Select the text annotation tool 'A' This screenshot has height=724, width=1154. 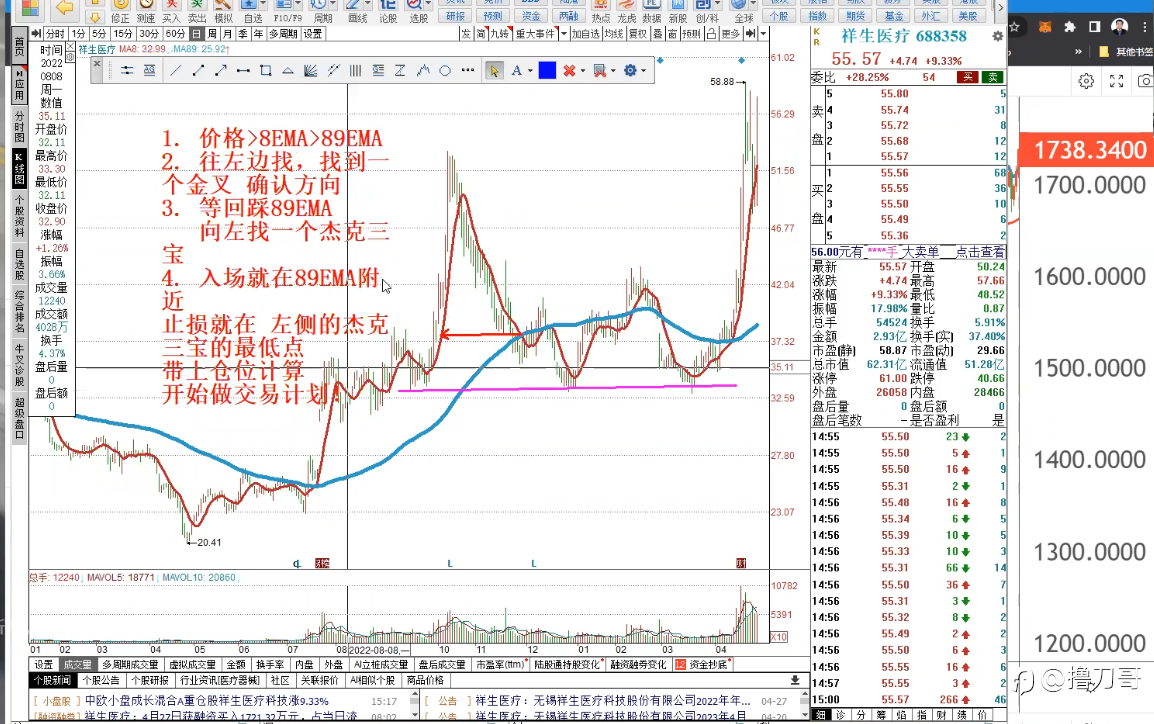click(517, 71)
